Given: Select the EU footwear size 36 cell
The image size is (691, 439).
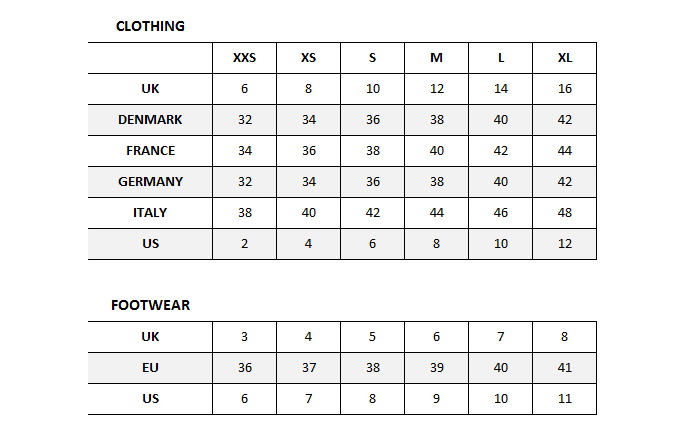Looking at the screenshot, I should point(244,368).
